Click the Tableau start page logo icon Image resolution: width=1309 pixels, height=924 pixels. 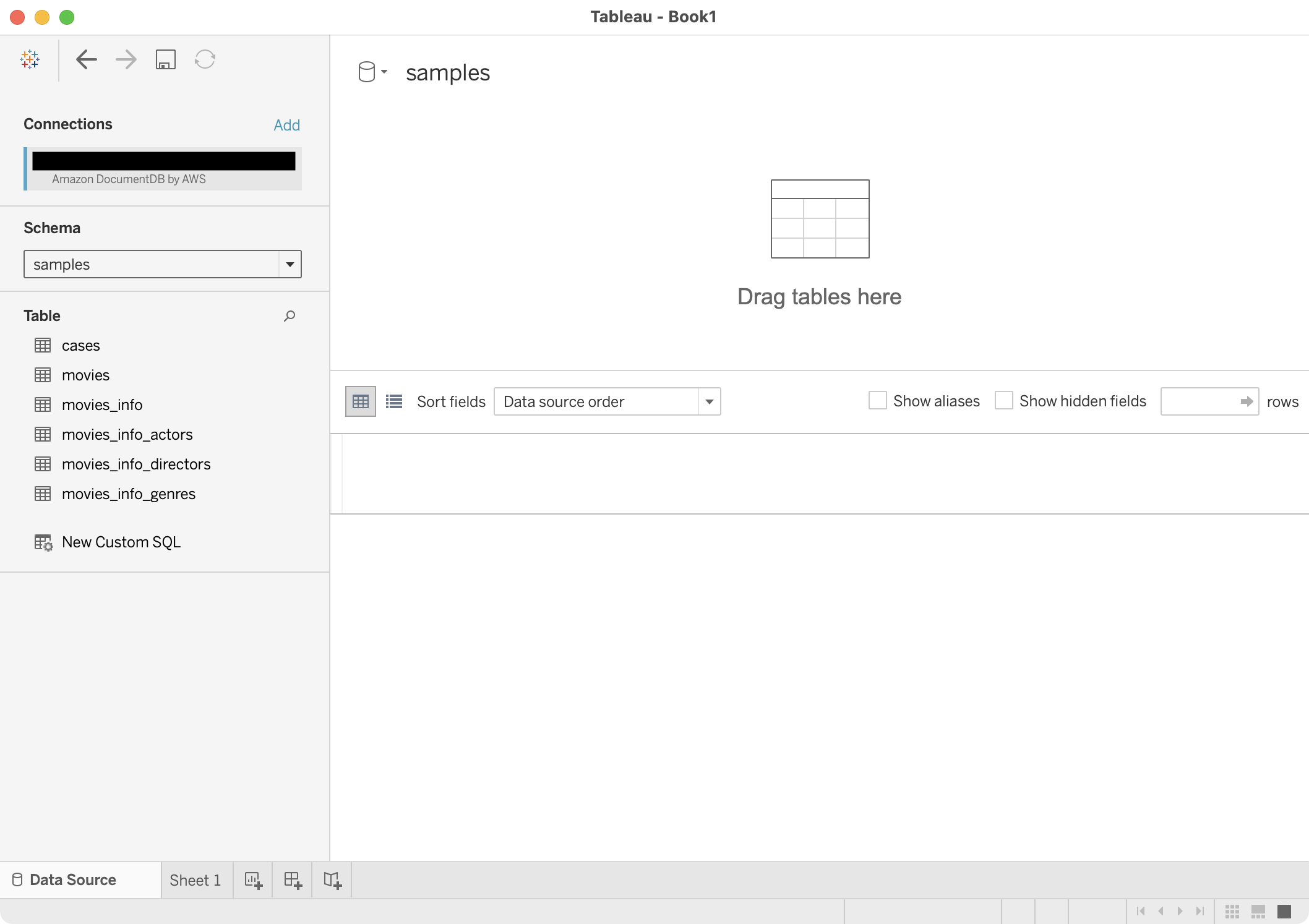pyautogui.click(x=30, y=59)
